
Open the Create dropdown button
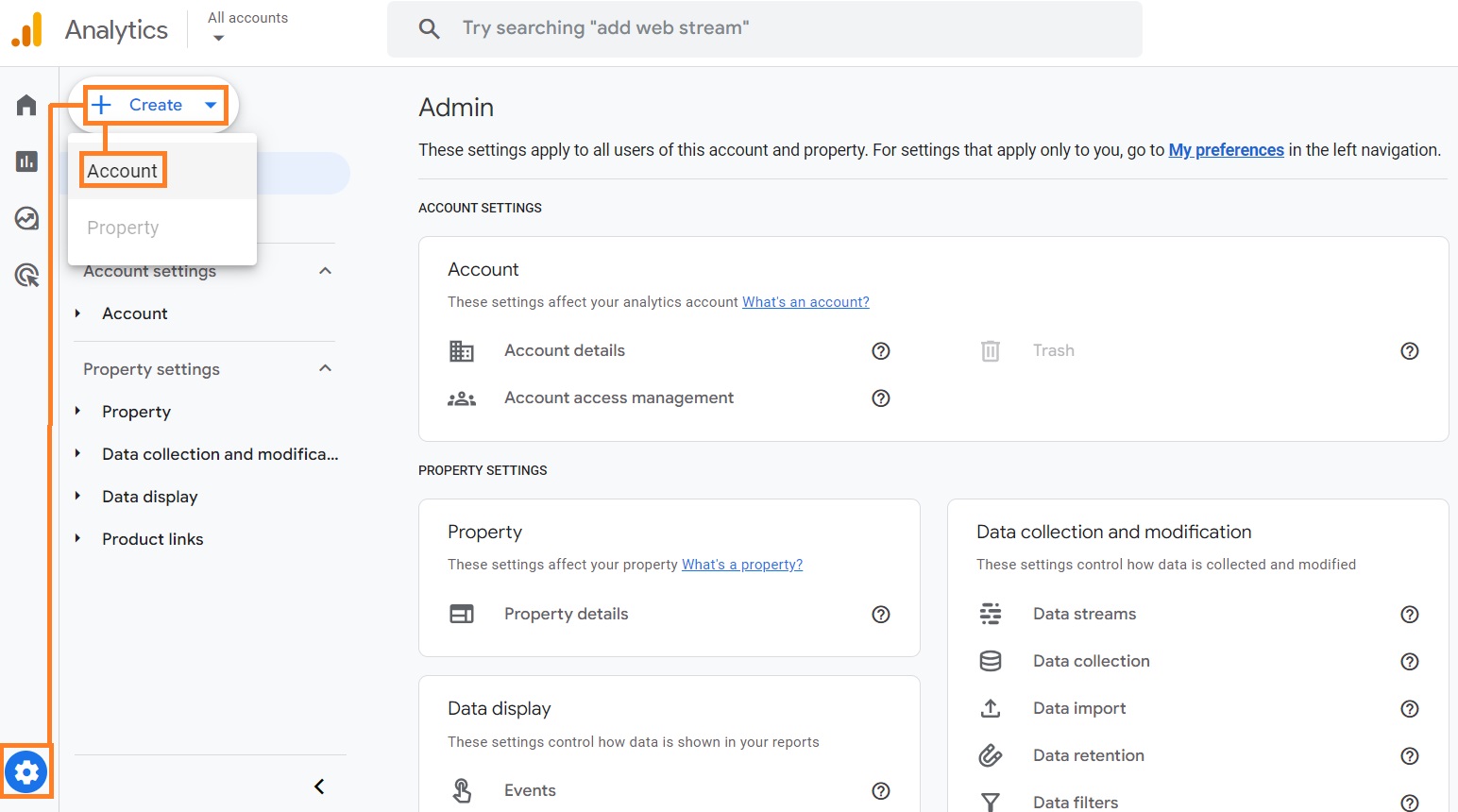point(156,105)
